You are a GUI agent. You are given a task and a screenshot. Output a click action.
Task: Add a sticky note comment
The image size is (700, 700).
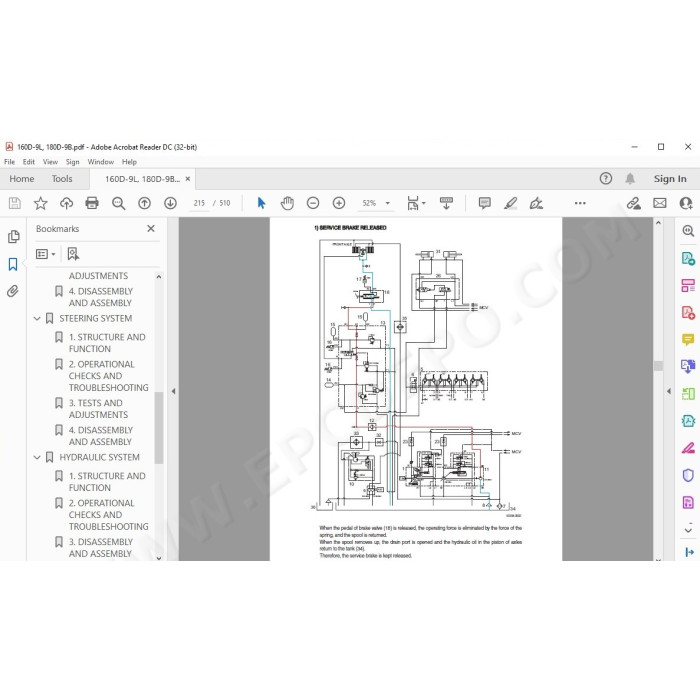(x=484, y=203)
